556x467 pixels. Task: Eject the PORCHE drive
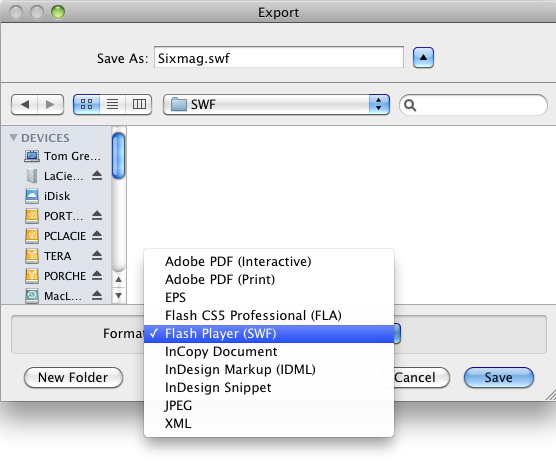97,276
